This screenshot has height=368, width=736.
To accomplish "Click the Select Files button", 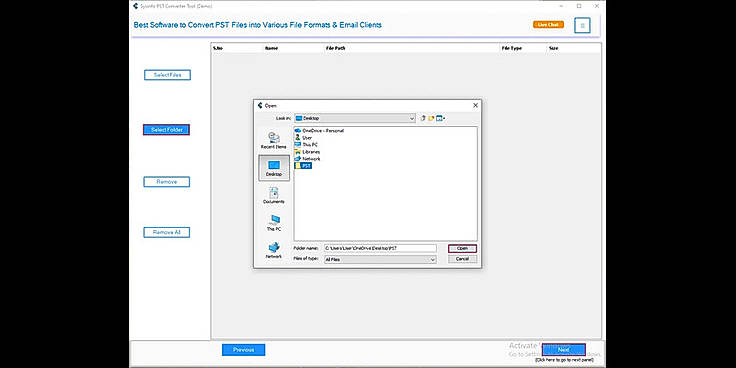I will point(167,75).
